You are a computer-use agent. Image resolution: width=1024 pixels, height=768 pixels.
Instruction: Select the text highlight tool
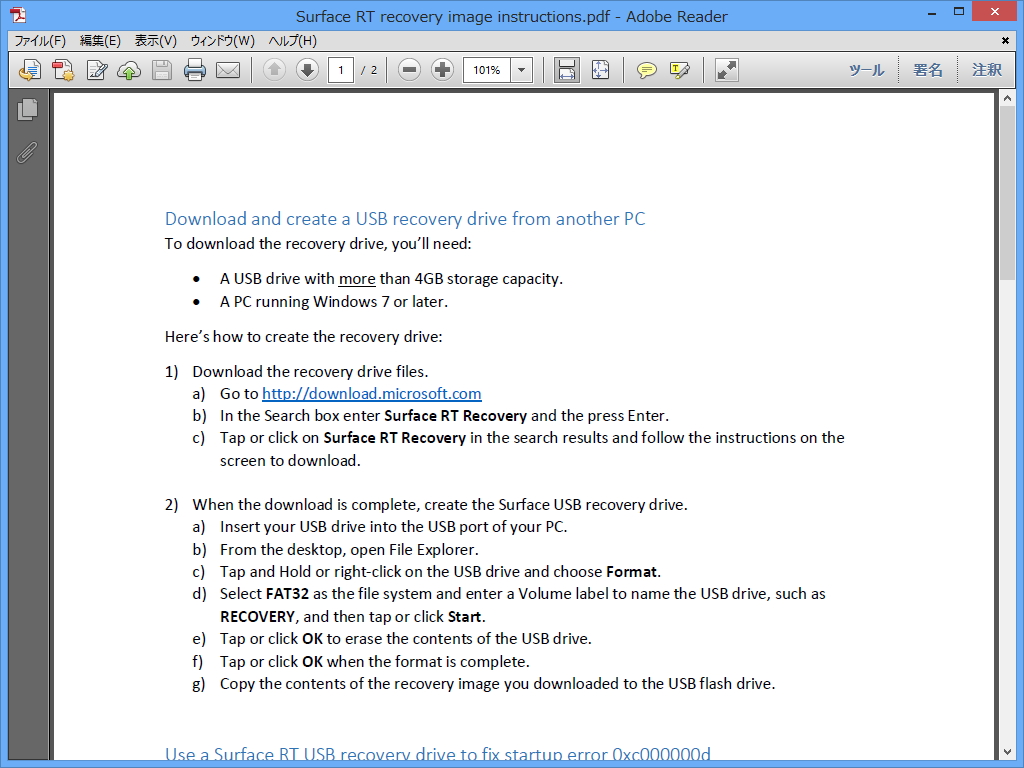tap(681, 70)
